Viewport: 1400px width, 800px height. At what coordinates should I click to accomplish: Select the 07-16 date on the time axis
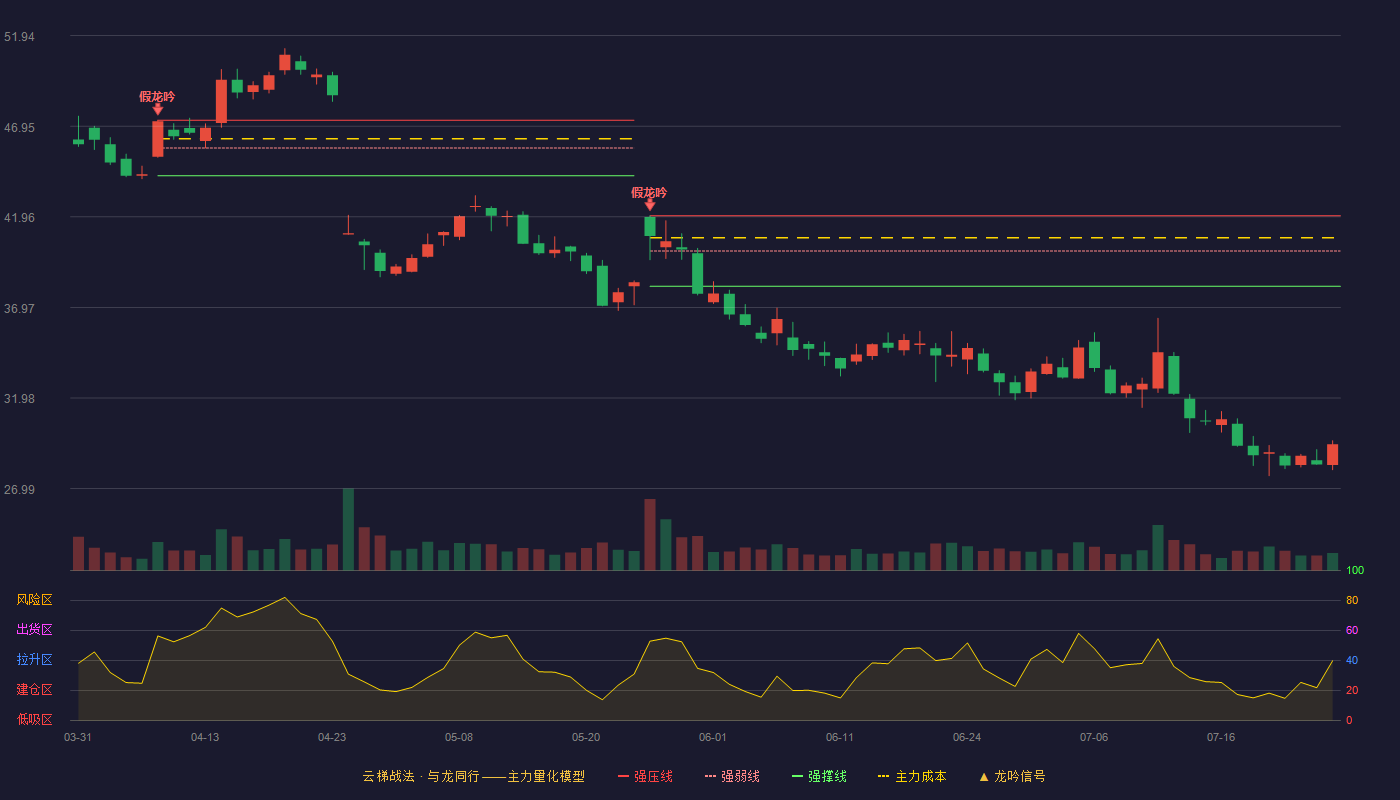tap(1221, 737)
